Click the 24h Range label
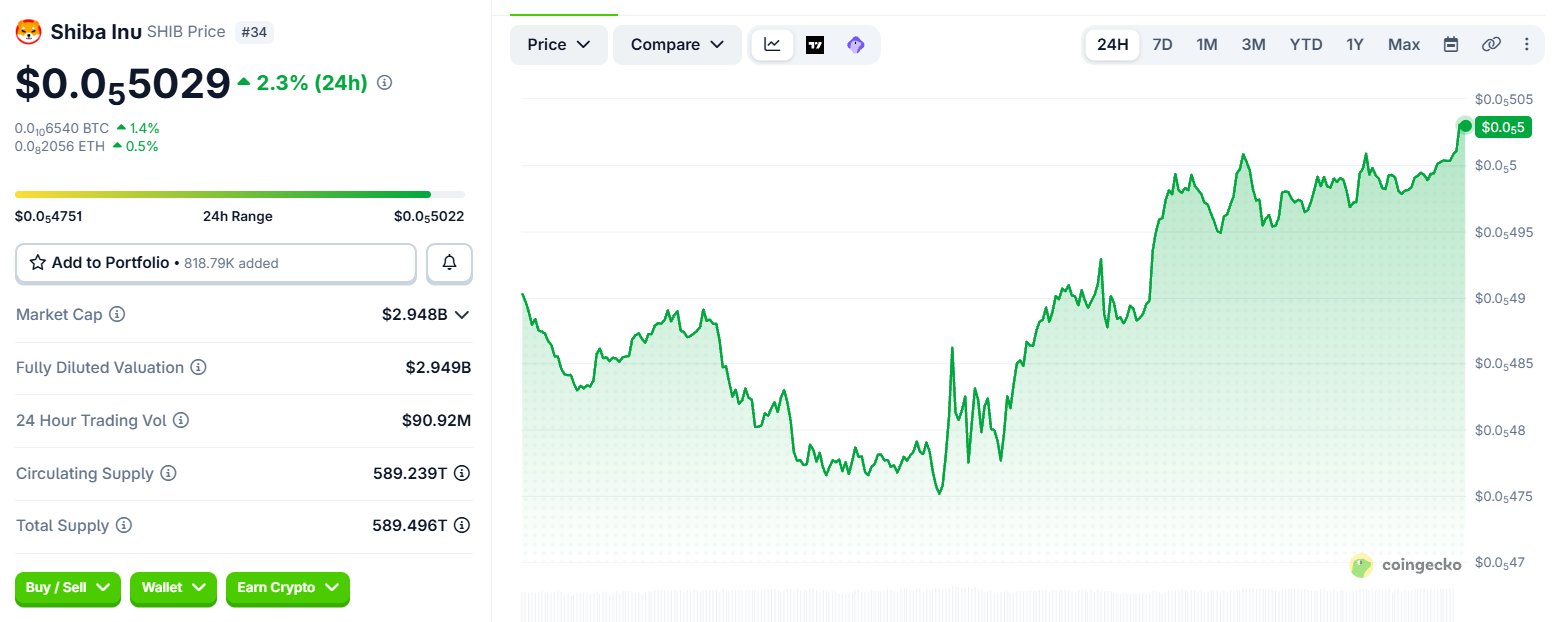 [238, 217]
